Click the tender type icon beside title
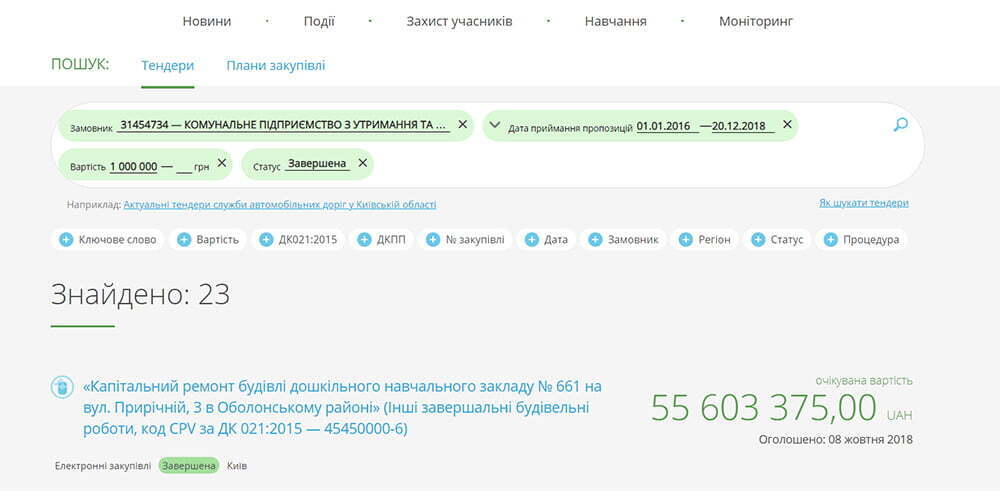Image resolution: width=1000 pixels, height=491 pixels. point(62,387)
